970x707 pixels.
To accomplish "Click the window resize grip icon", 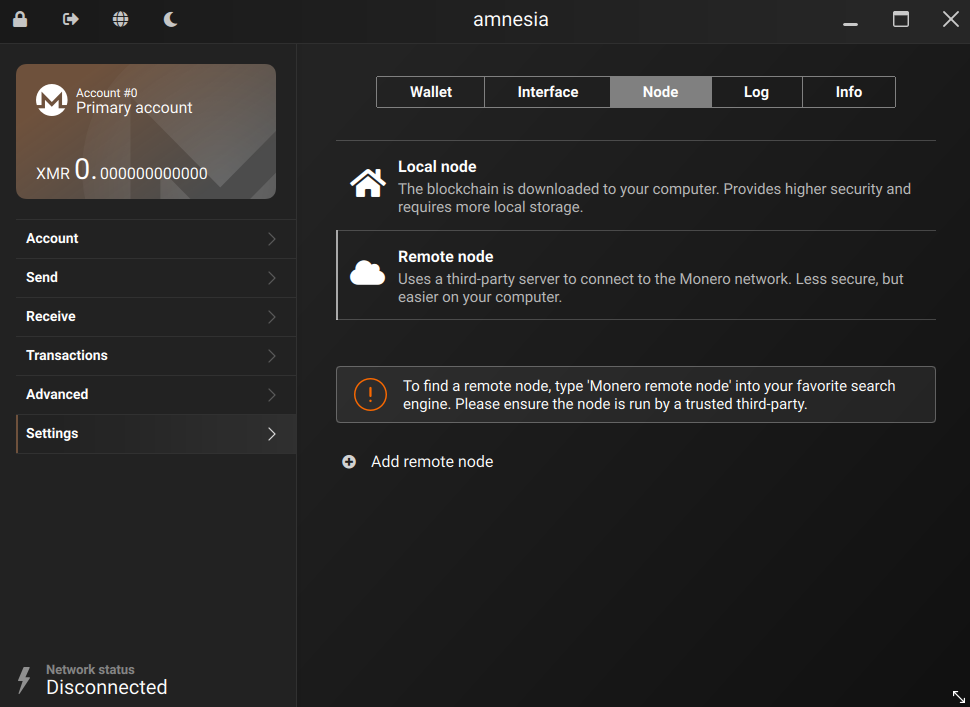I will pyautogui.click(x=958, y=696).
